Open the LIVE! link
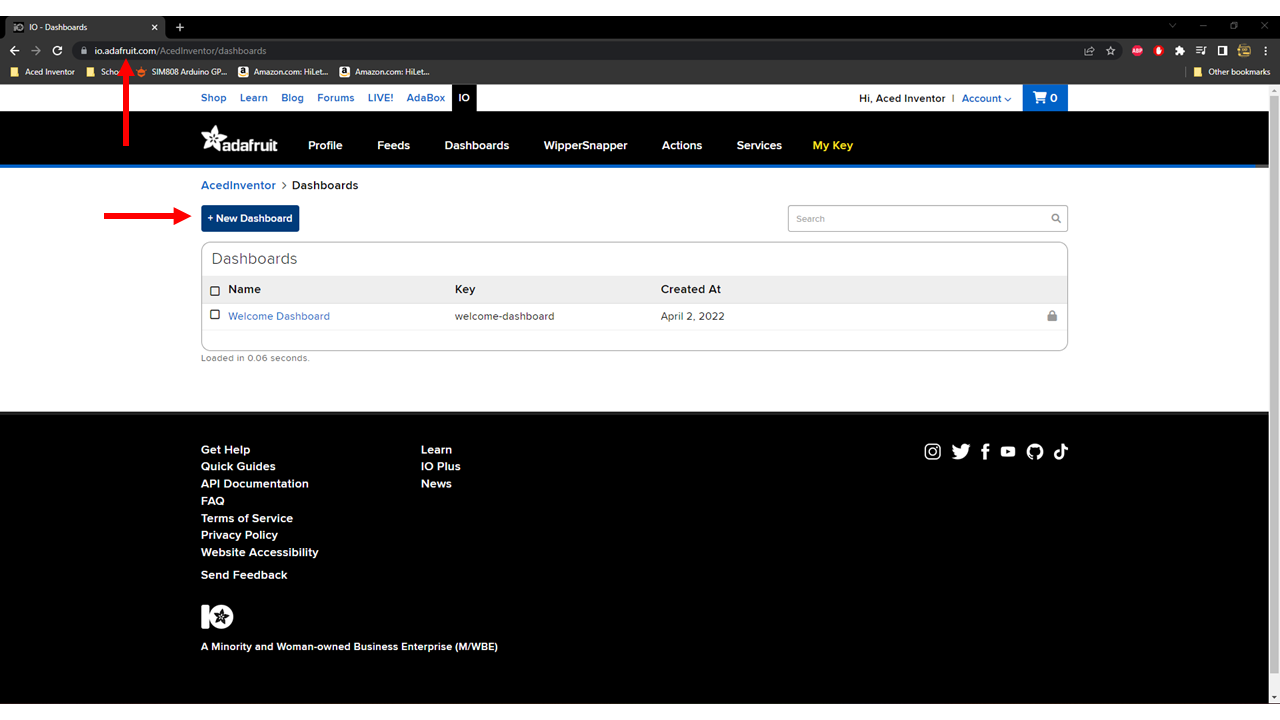The image size is (1280, 720). click(380, 98)
